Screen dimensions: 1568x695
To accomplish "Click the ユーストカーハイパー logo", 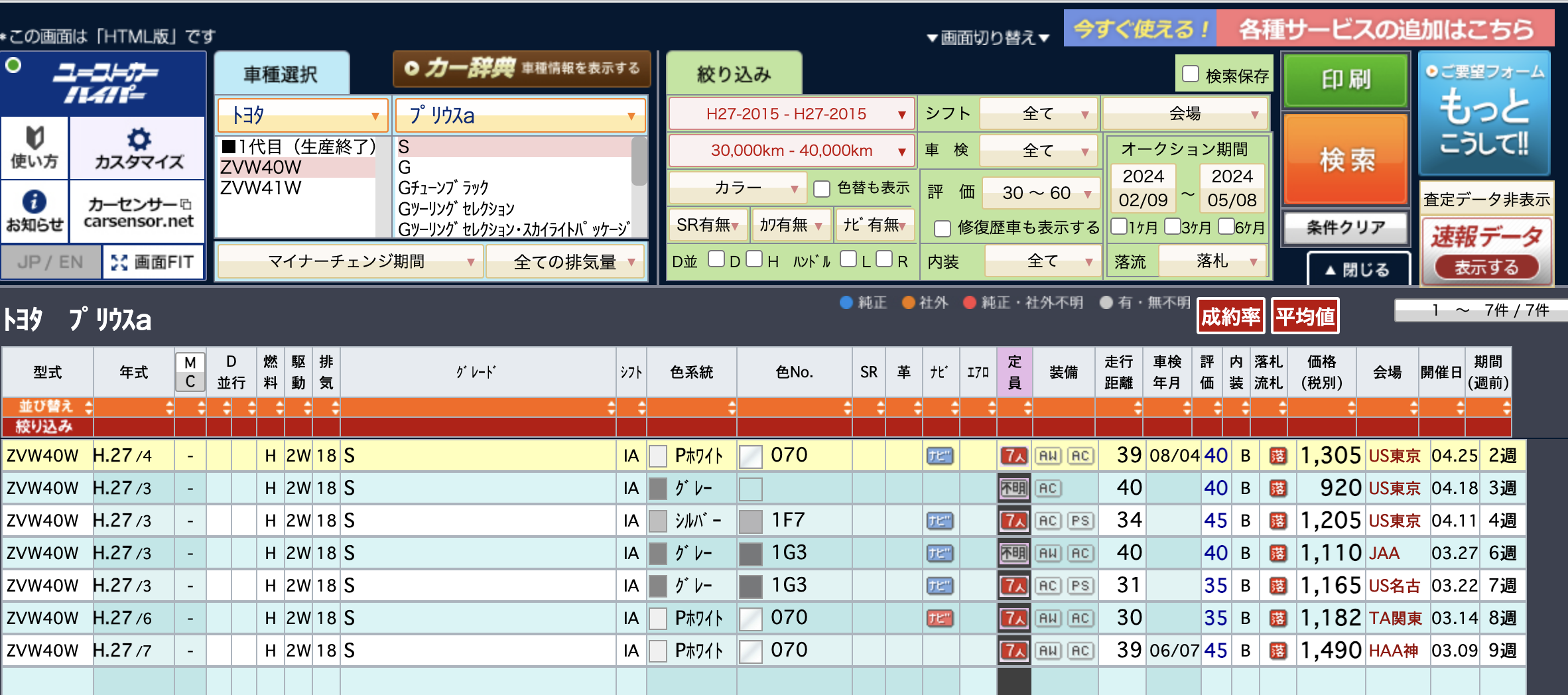I will click(104, 84).
